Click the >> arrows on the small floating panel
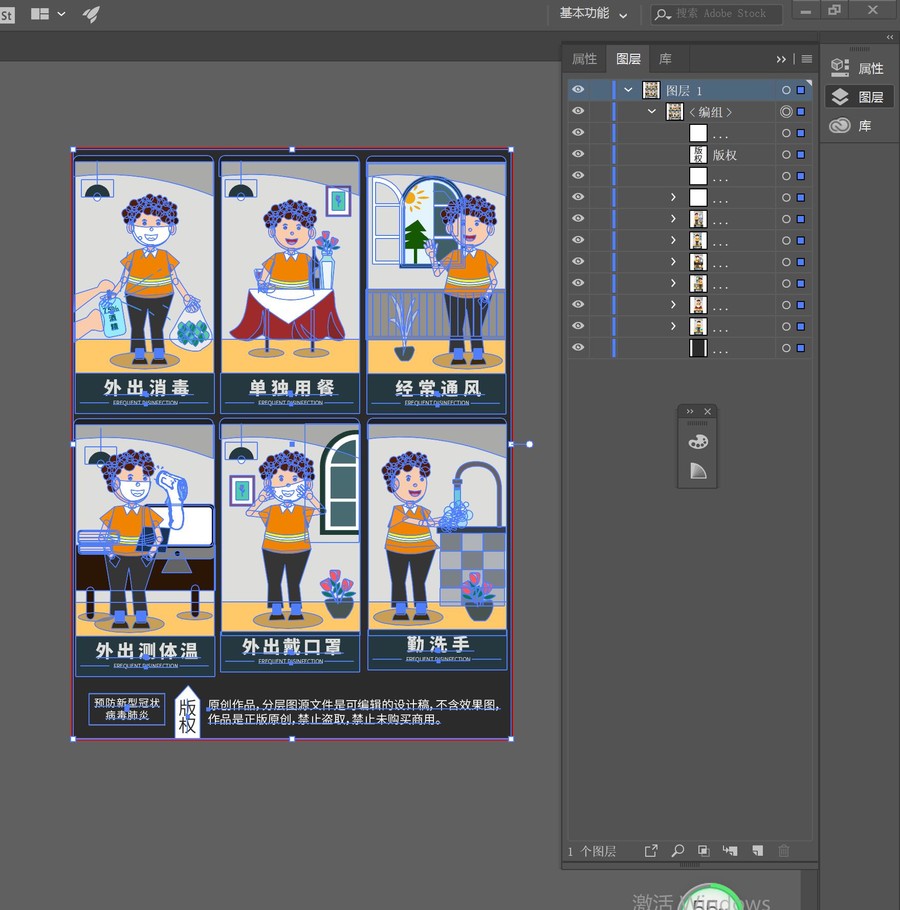Image resolution: width=900 pixels, height=910 pixels. tap(690, 411)
